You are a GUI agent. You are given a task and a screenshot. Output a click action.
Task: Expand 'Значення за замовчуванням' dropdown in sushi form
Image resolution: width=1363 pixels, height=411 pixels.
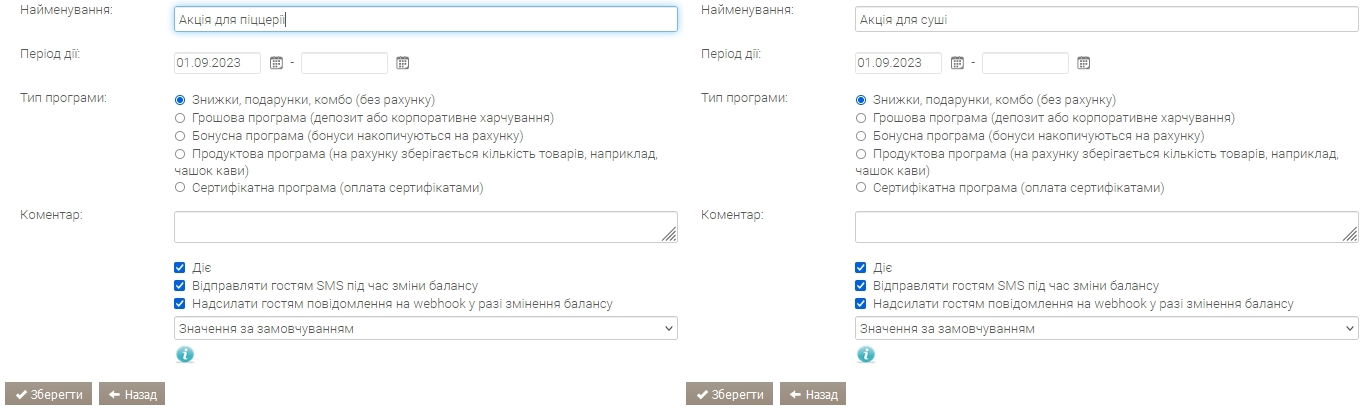pyautogui.click(x=1107, y=328)
